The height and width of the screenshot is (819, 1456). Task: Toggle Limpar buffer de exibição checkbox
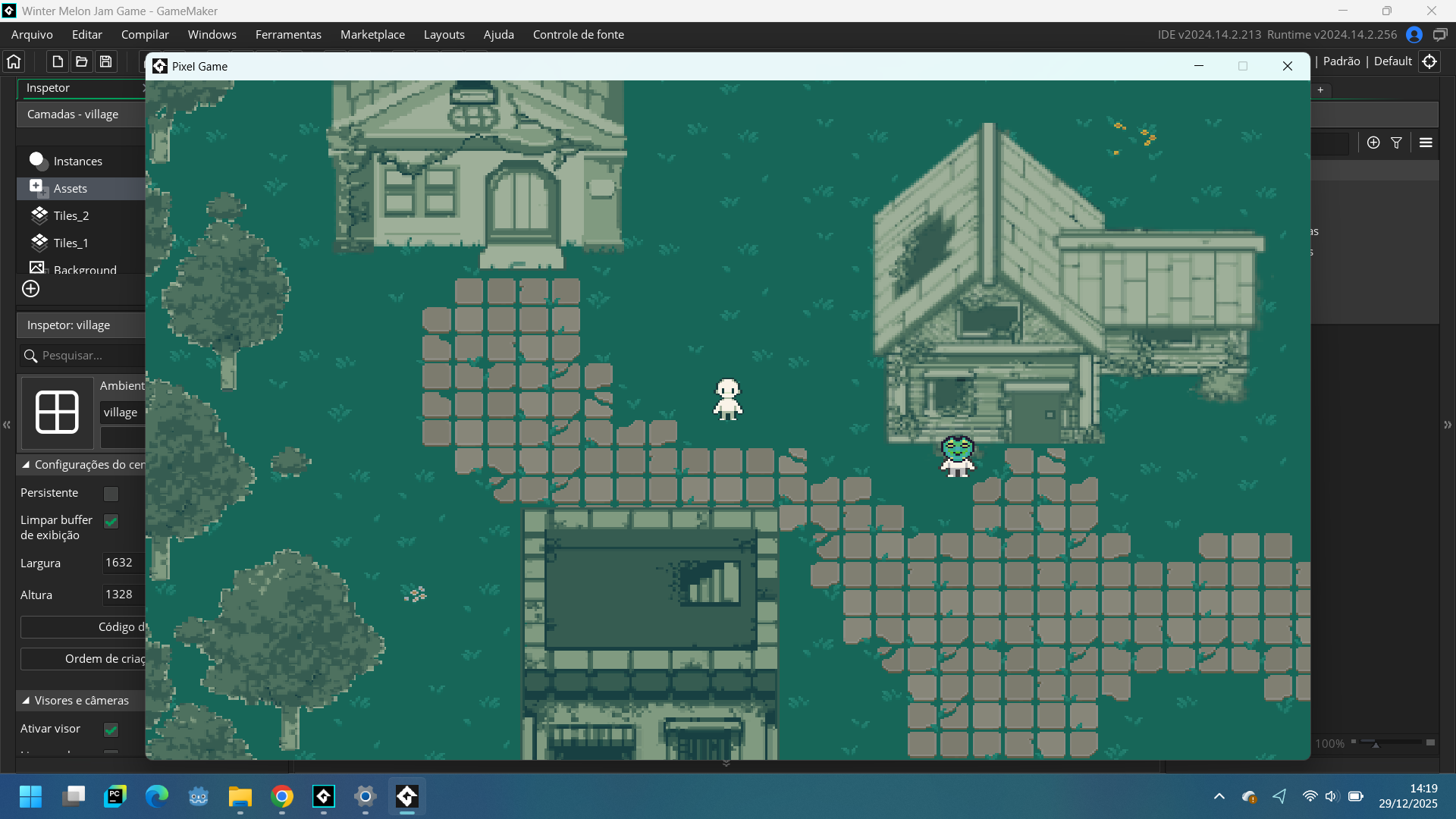[x=111, y=521]
